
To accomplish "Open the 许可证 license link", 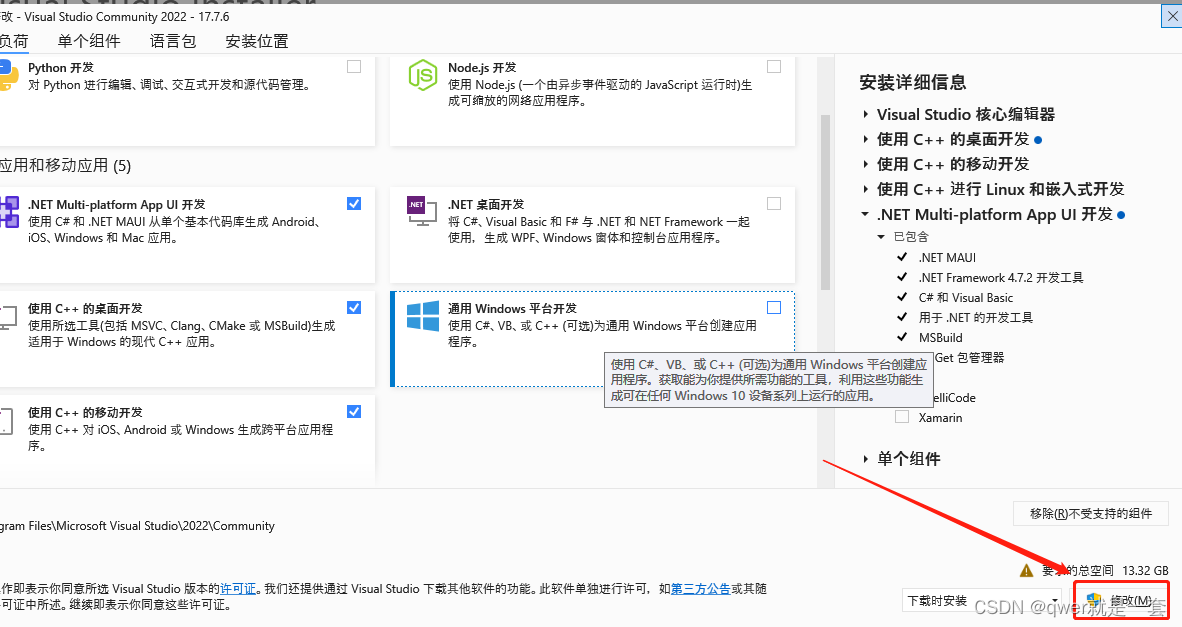I will tap(238, 589).
